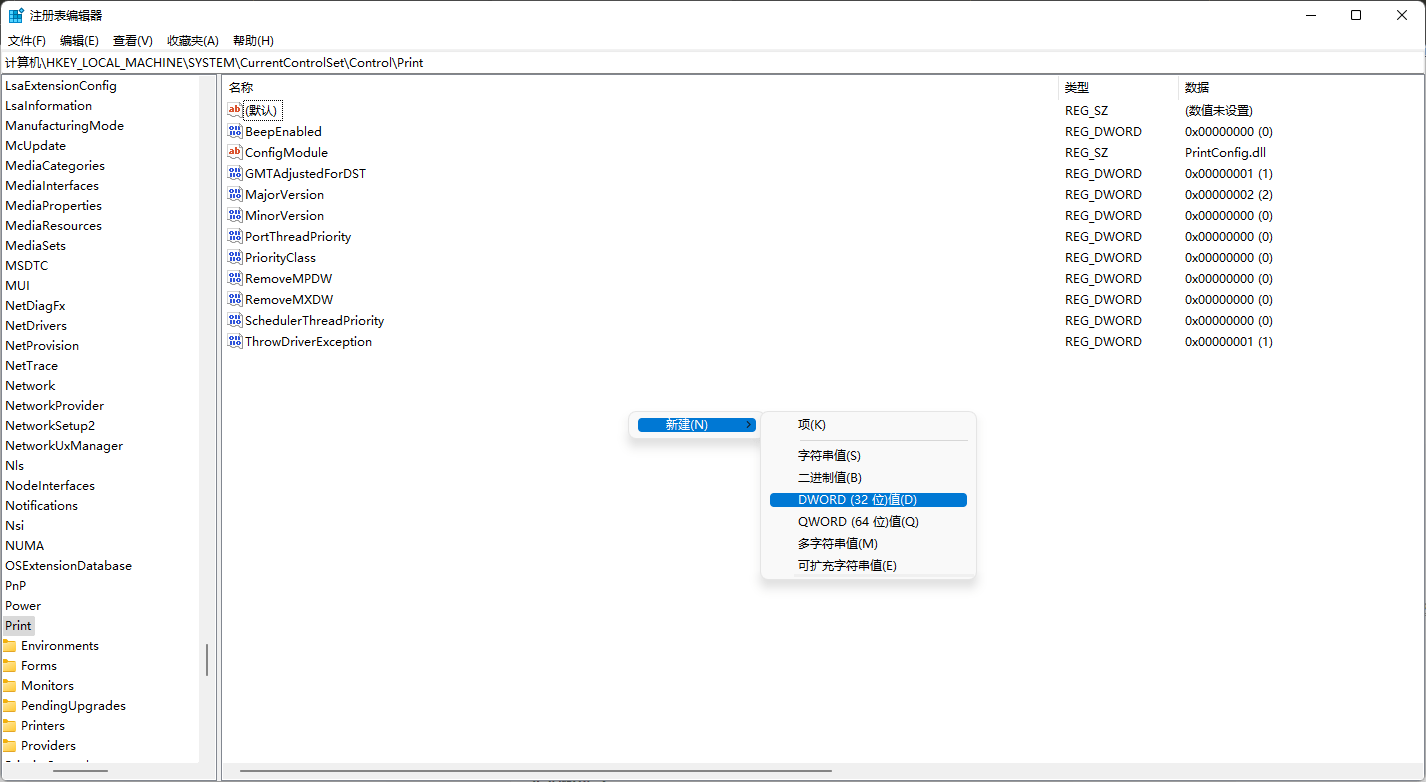The image size is (1426, 782).
Task: Select the PnP key in the tree
Action: tap(16, 585)
